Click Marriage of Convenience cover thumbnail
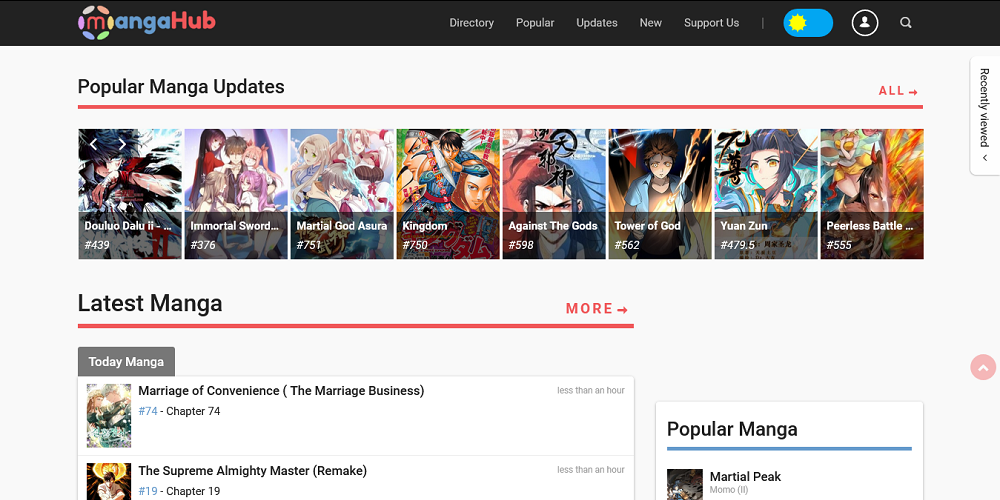 (109, 416)
